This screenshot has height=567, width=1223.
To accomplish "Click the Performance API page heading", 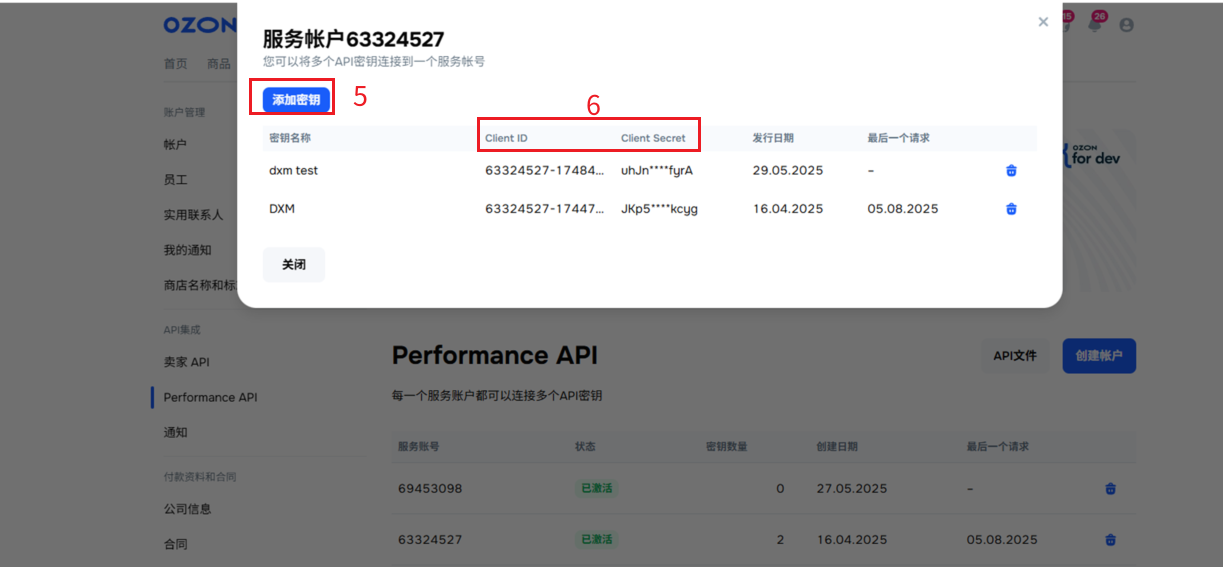I will point(495,355).
